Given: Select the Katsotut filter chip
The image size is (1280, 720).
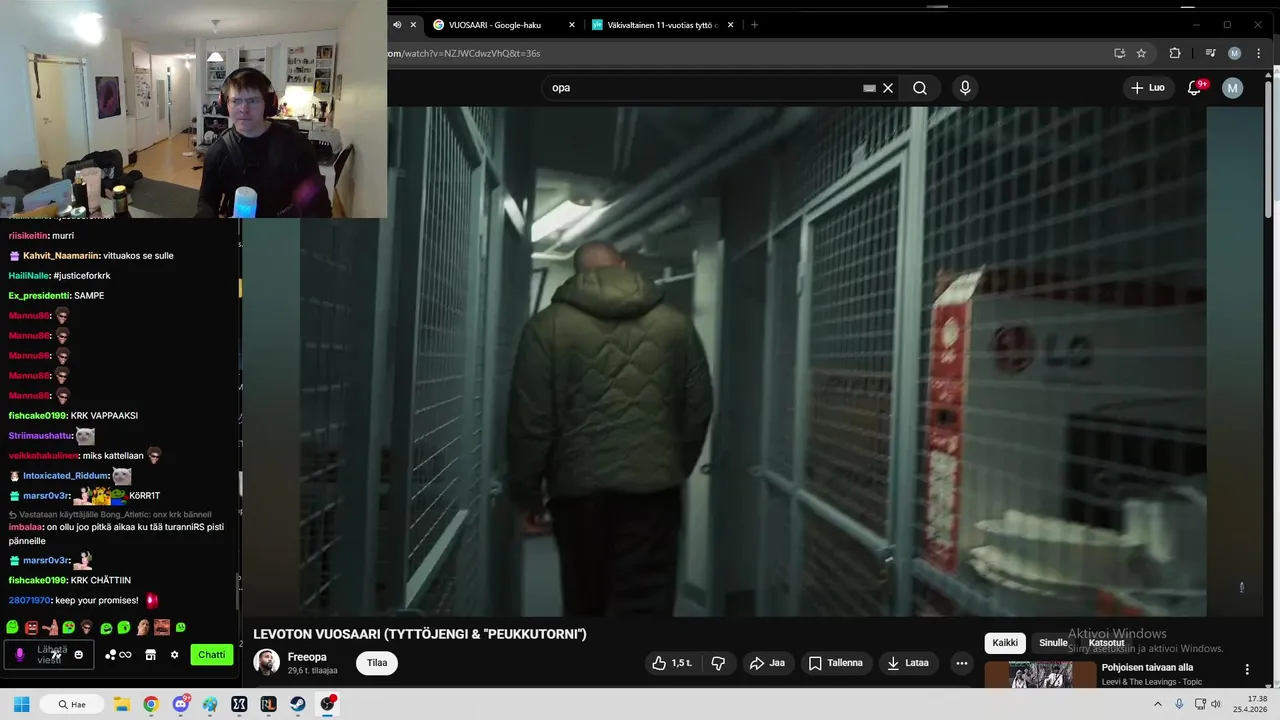Looking at the screenshot, I should (x=1106, y=643).
